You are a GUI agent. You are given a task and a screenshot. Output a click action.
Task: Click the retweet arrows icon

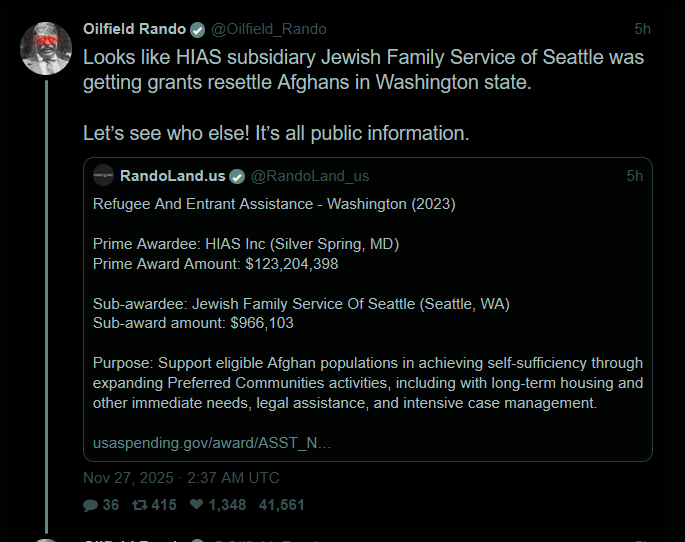click(x=142, y=505)
